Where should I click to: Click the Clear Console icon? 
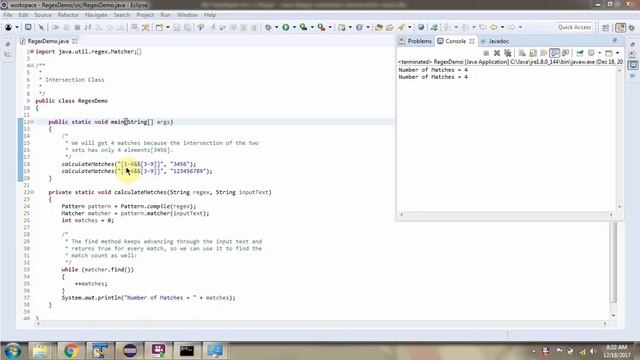click(x=522, y=53)
